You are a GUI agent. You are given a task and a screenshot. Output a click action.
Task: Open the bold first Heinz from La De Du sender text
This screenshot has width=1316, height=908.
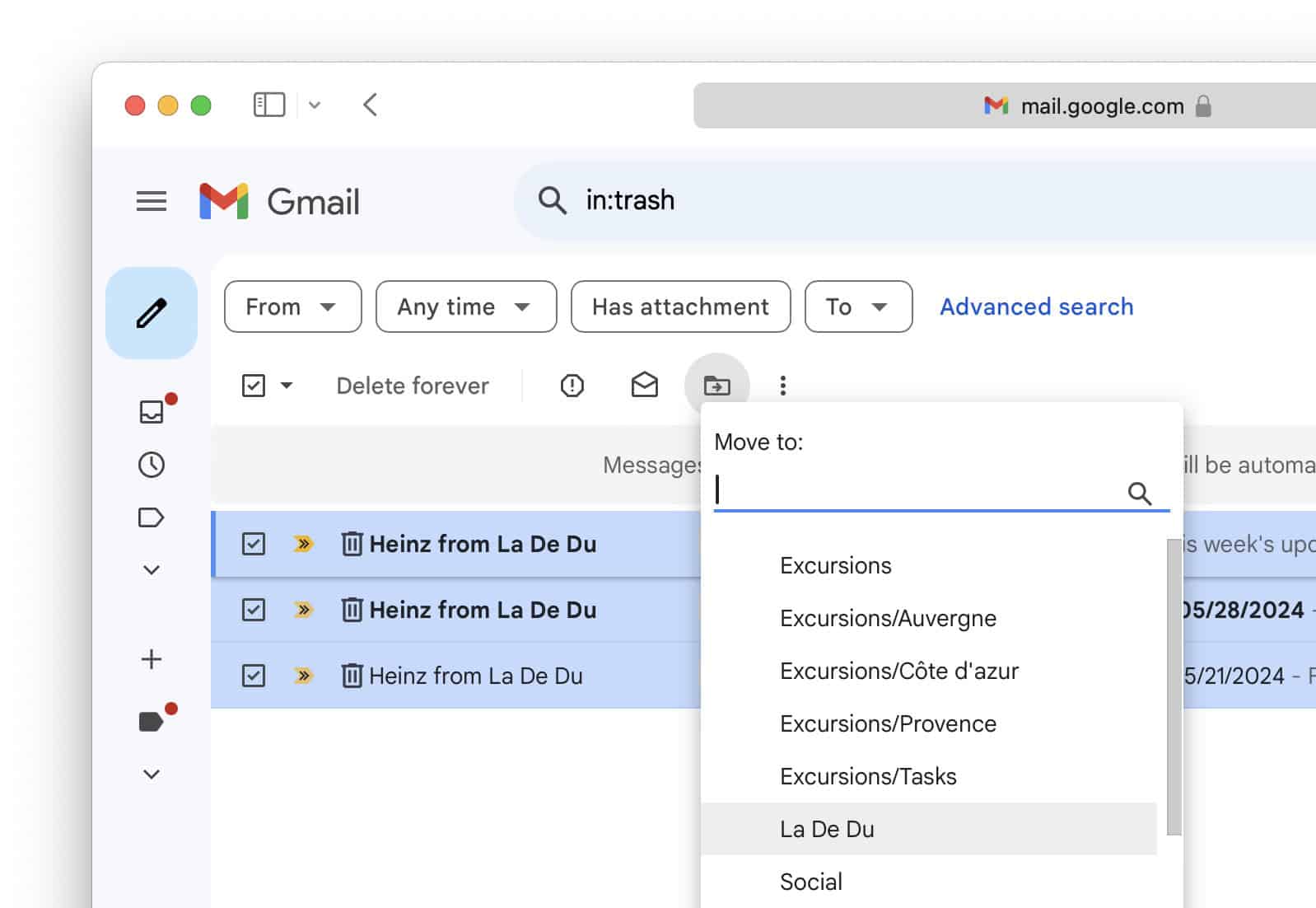coord(483,544)
